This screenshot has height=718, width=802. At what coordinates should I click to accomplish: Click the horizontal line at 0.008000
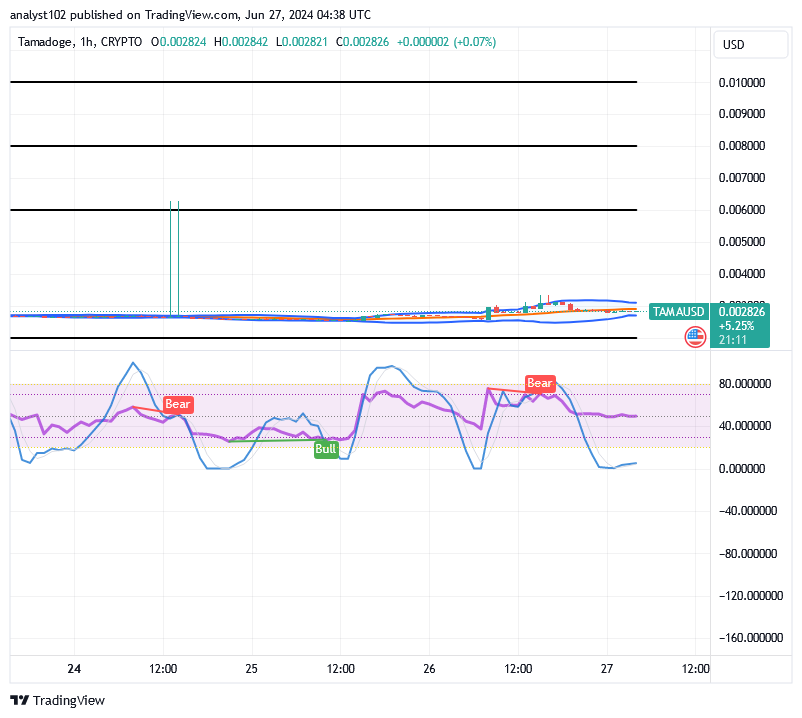point(323,146)
